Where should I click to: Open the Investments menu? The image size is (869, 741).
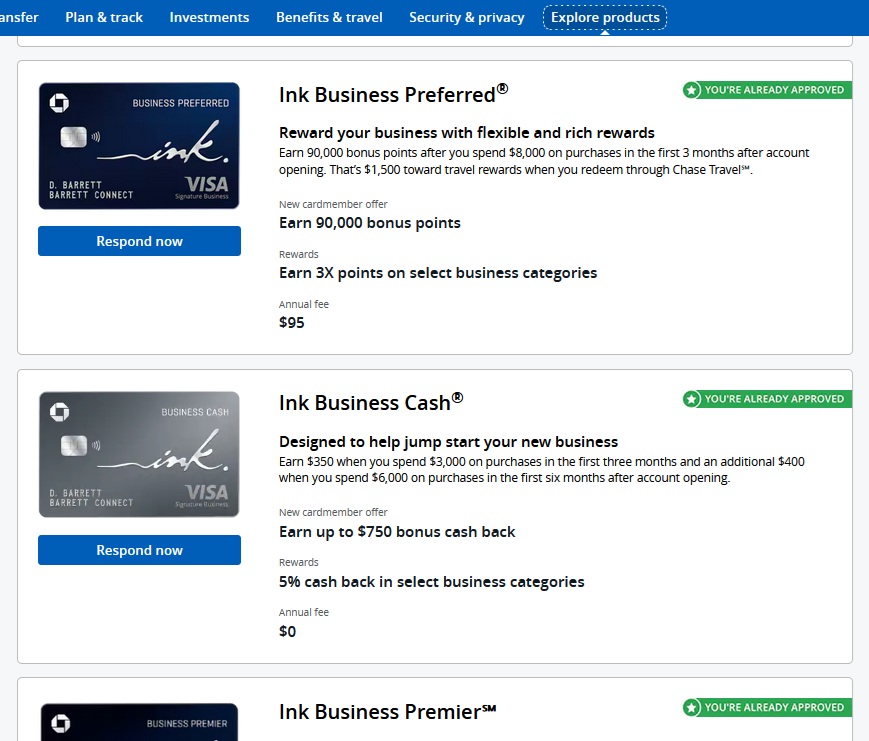tap(209, 17)
